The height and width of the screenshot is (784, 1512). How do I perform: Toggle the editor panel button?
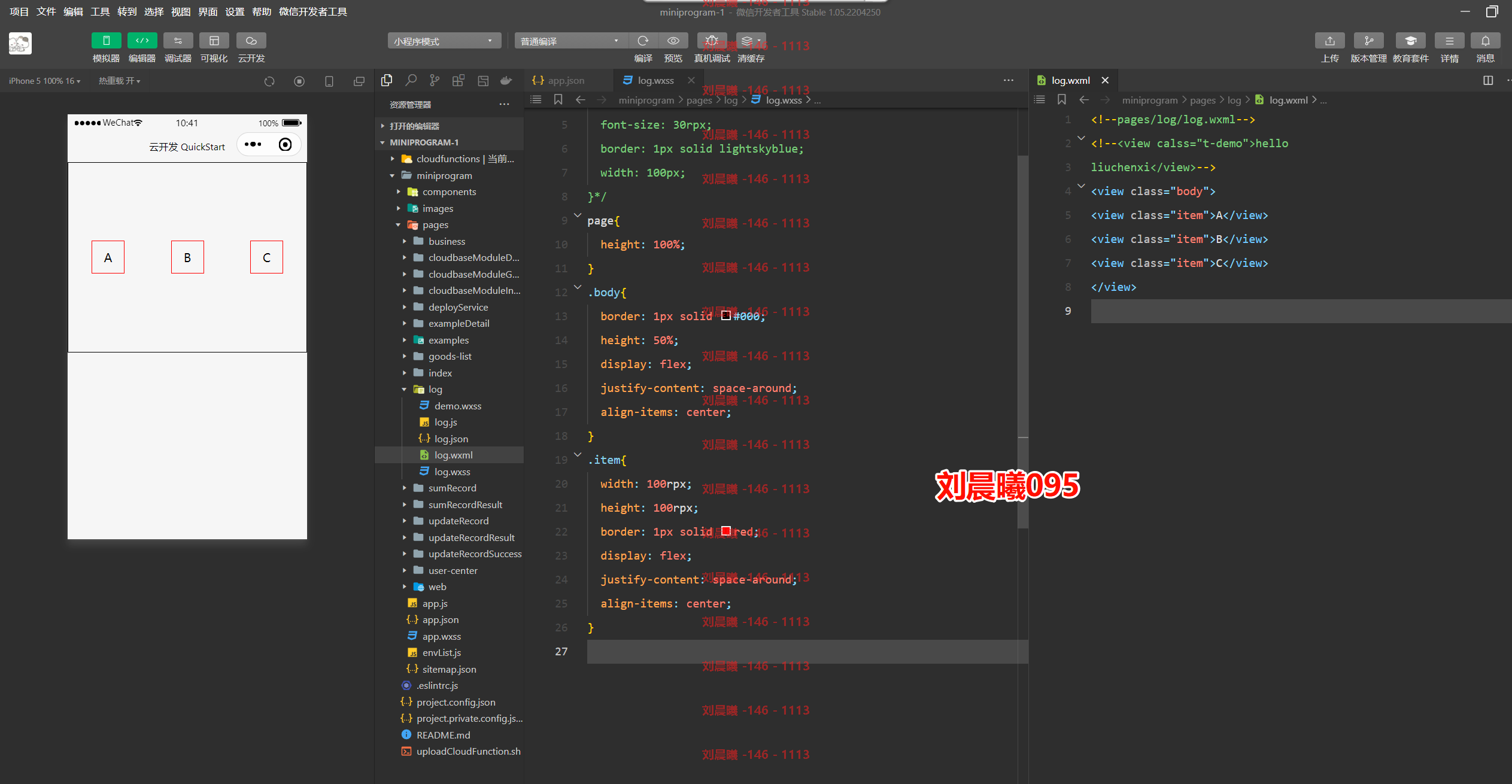(142, 41)
